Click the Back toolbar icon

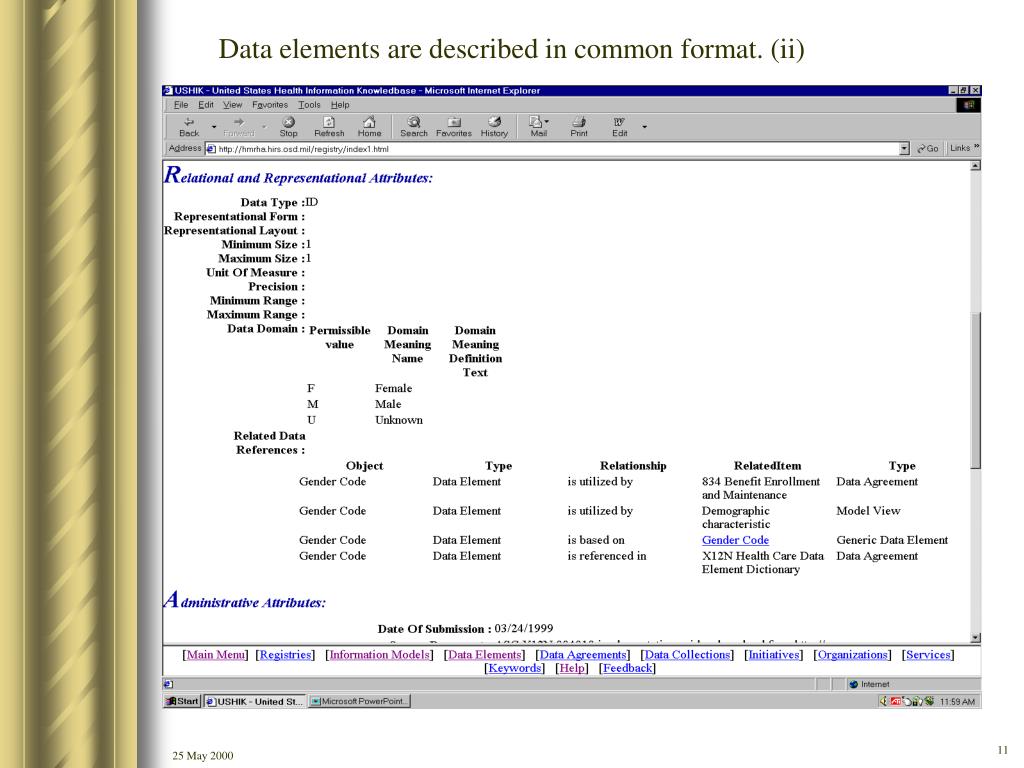[189, 127]
